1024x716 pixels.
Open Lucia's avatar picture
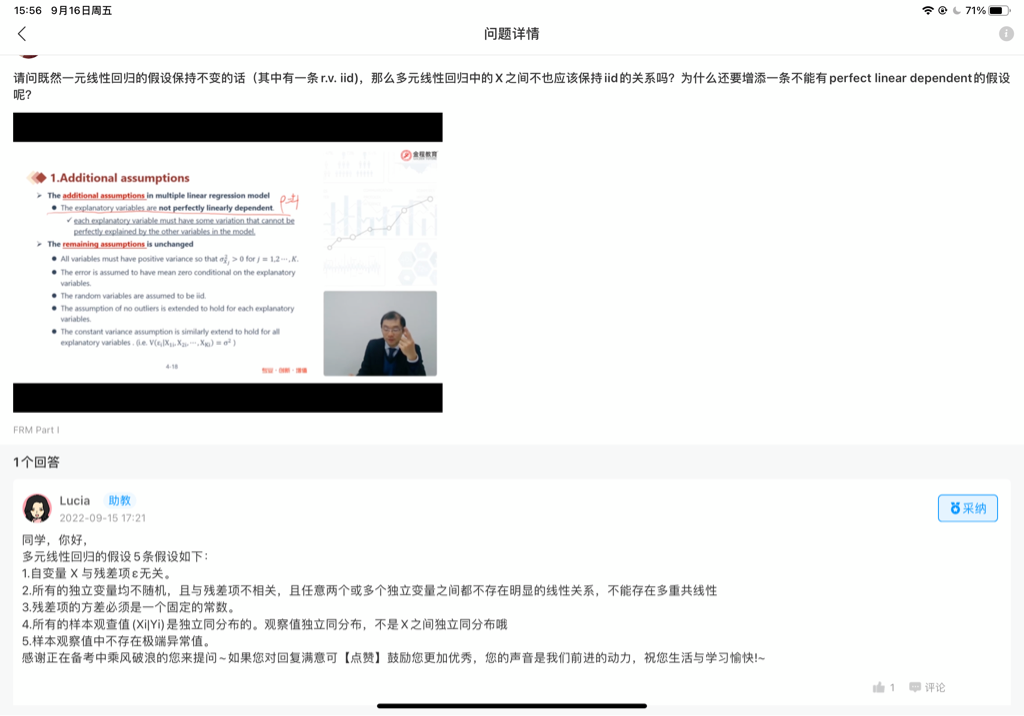37,508
